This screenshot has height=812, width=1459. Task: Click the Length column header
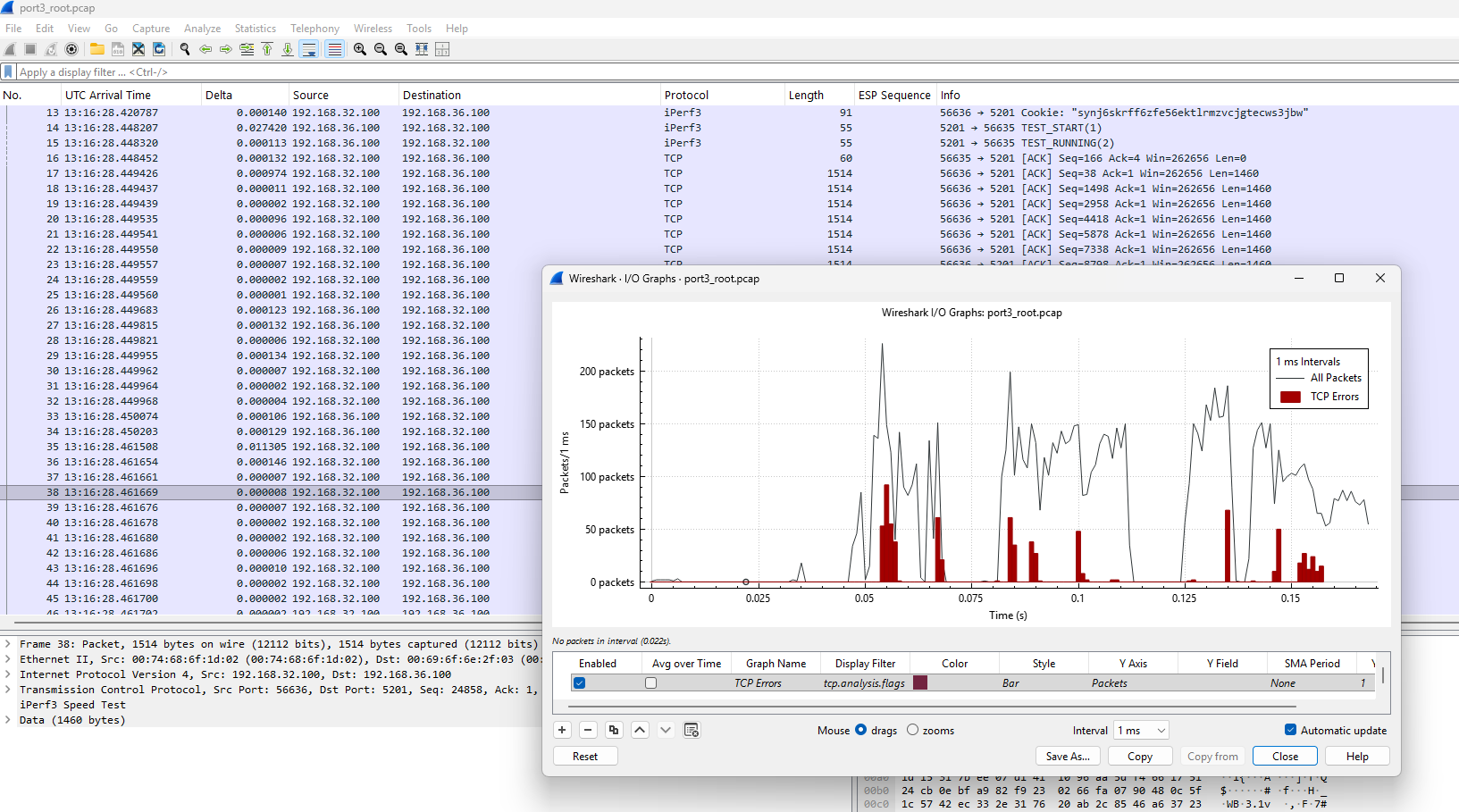[819, 95]
